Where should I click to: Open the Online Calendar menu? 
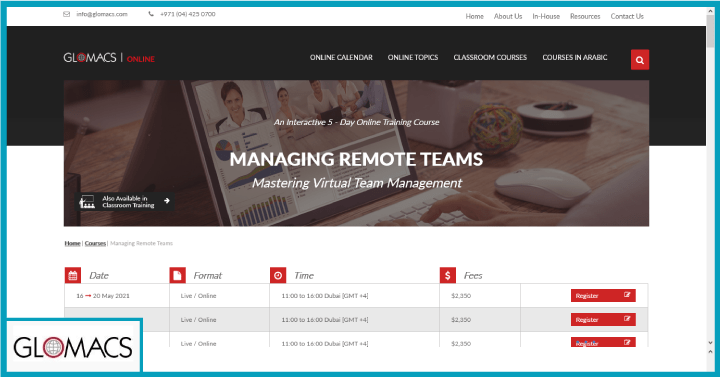point(341,57)
